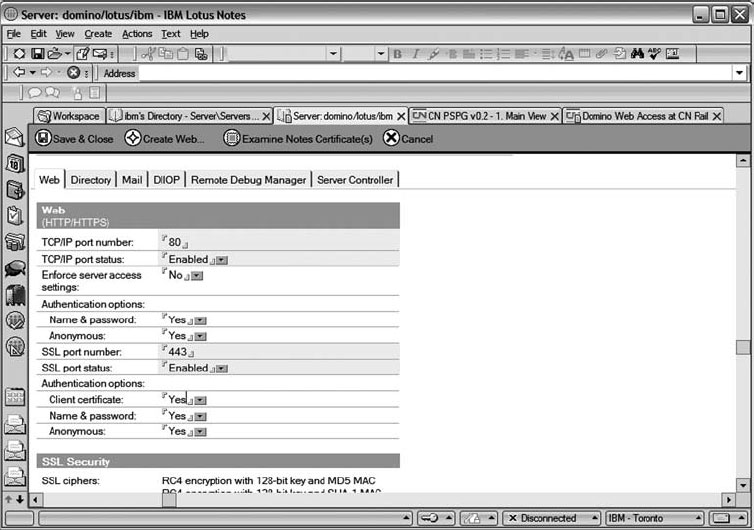Open the Databases grid folder bookmark
The height and width of the screenshot is (530, 754).
(15, 398)
